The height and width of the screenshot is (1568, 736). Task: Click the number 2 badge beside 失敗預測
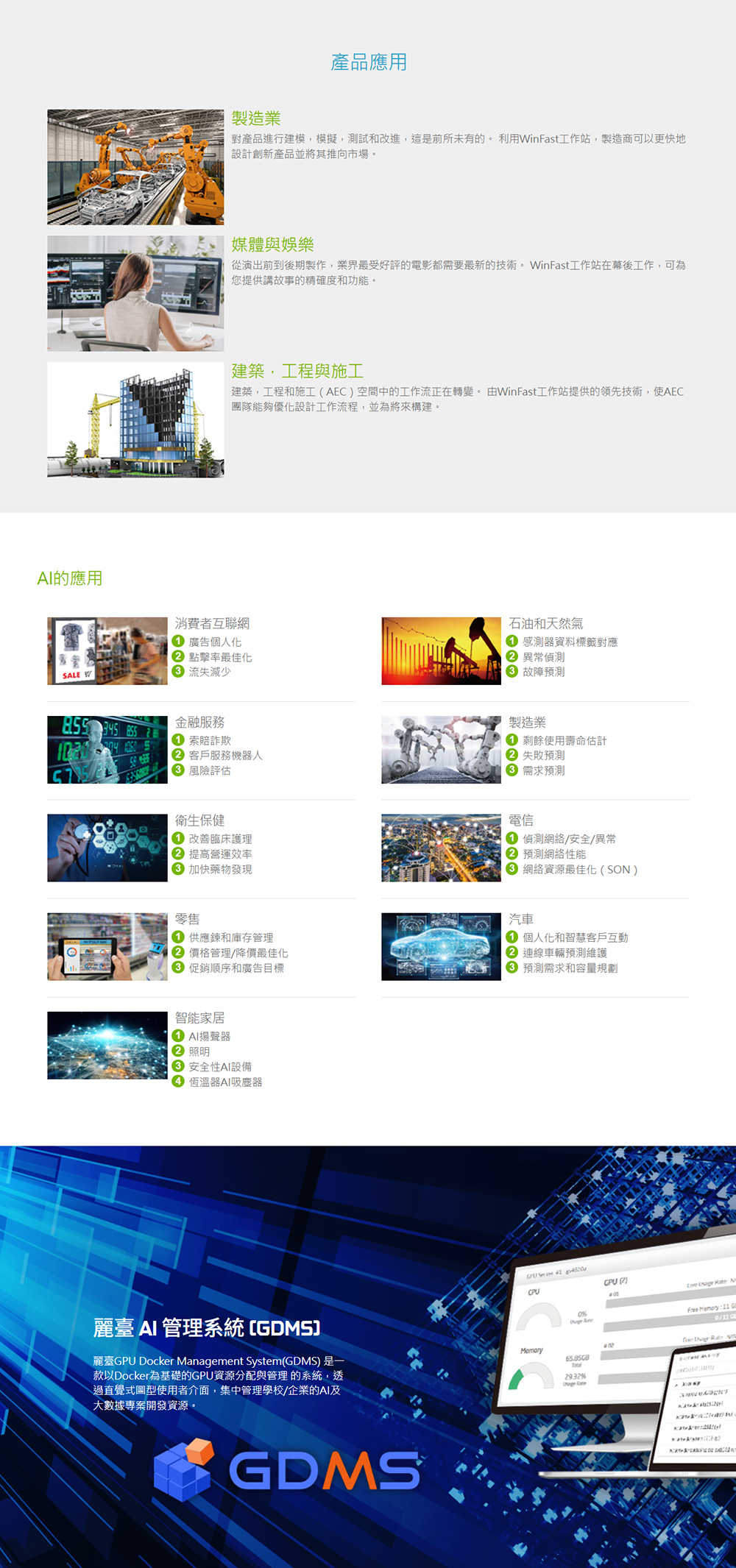(512, 755)
